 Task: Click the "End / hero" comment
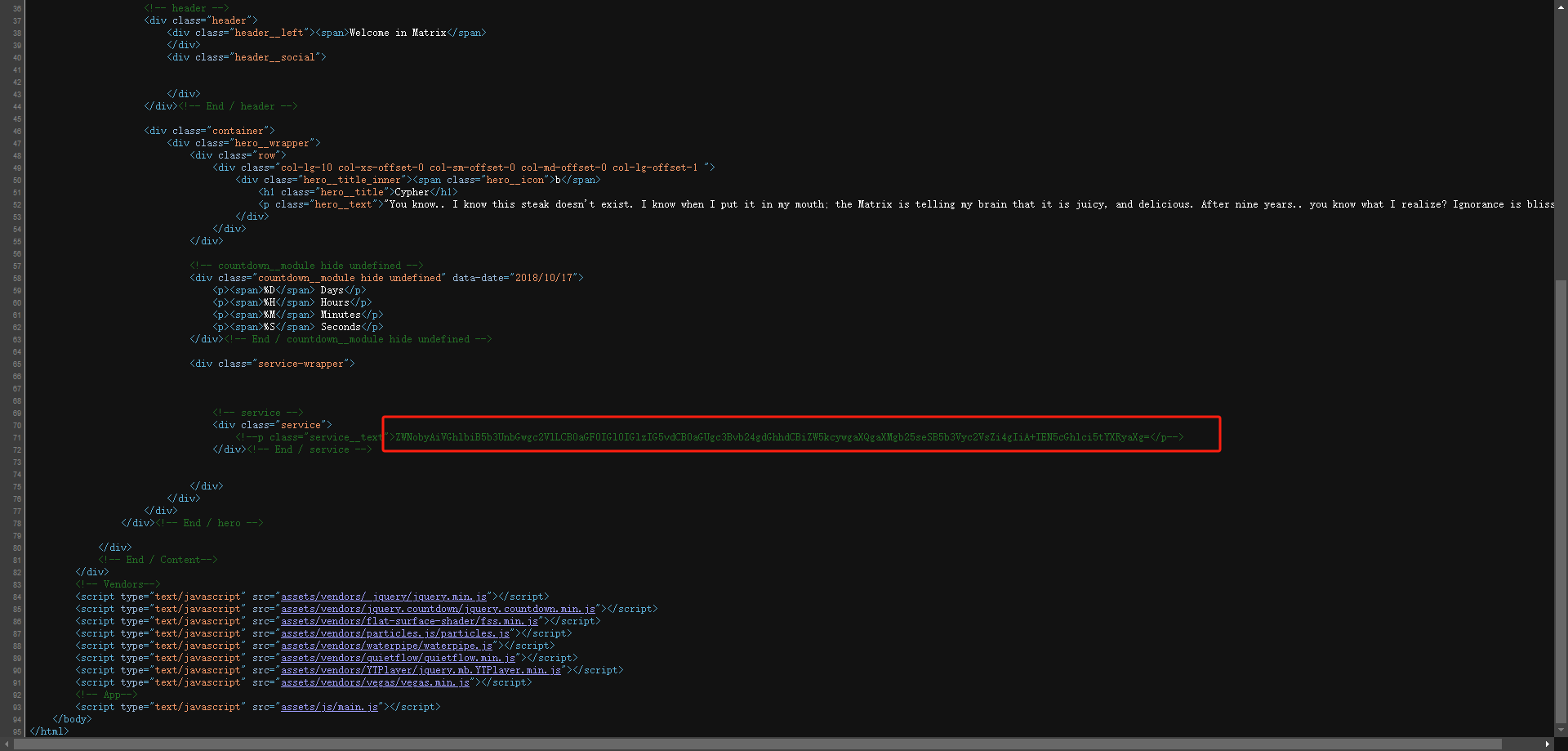coord(209,523)
